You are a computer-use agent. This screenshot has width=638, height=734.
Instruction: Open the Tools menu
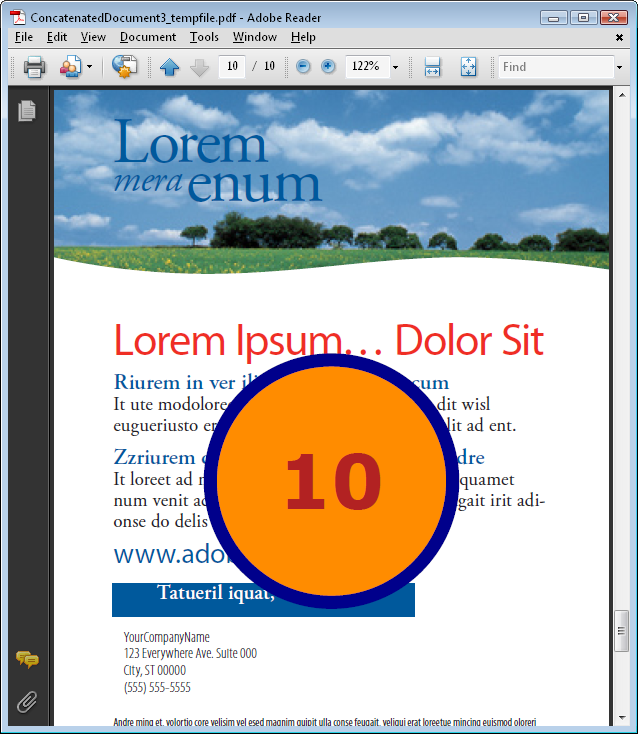point(204,37)
